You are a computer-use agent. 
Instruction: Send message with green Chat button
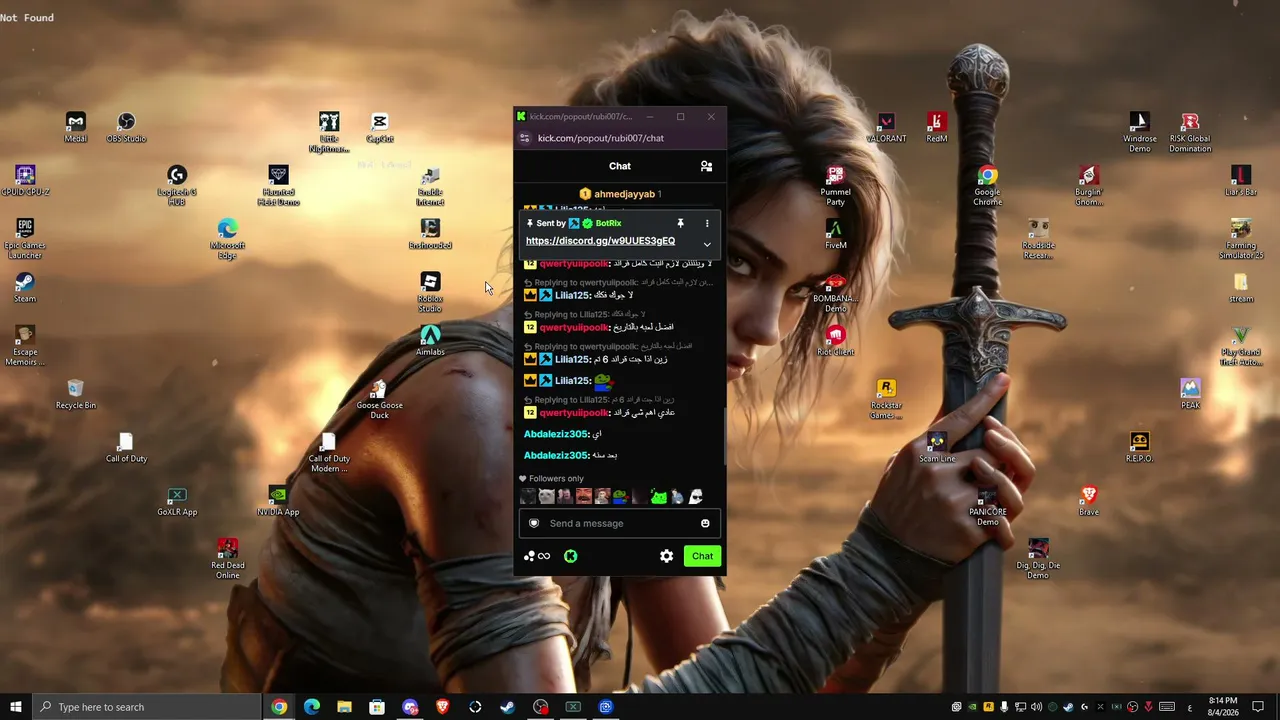coord(702,556)
